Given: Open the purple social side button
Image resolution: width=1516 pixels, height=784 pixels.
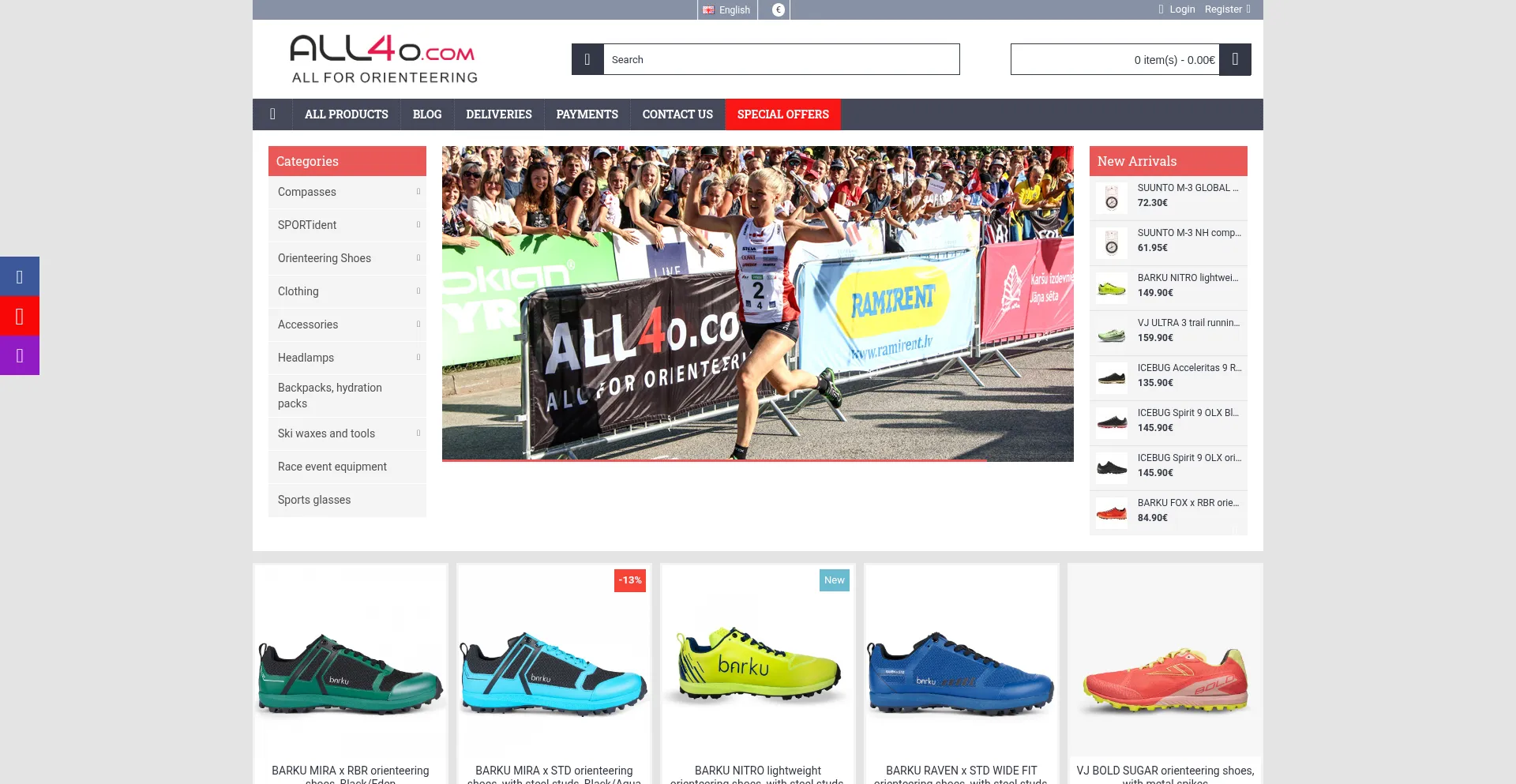Looking at the screenshot, I should point(20,355).
